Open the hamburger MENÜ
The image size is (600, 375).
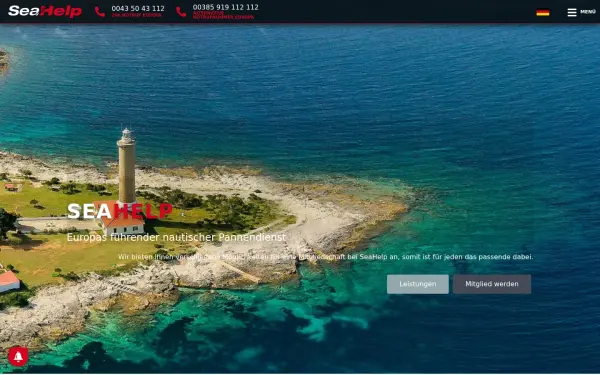[x=581, y=12]
